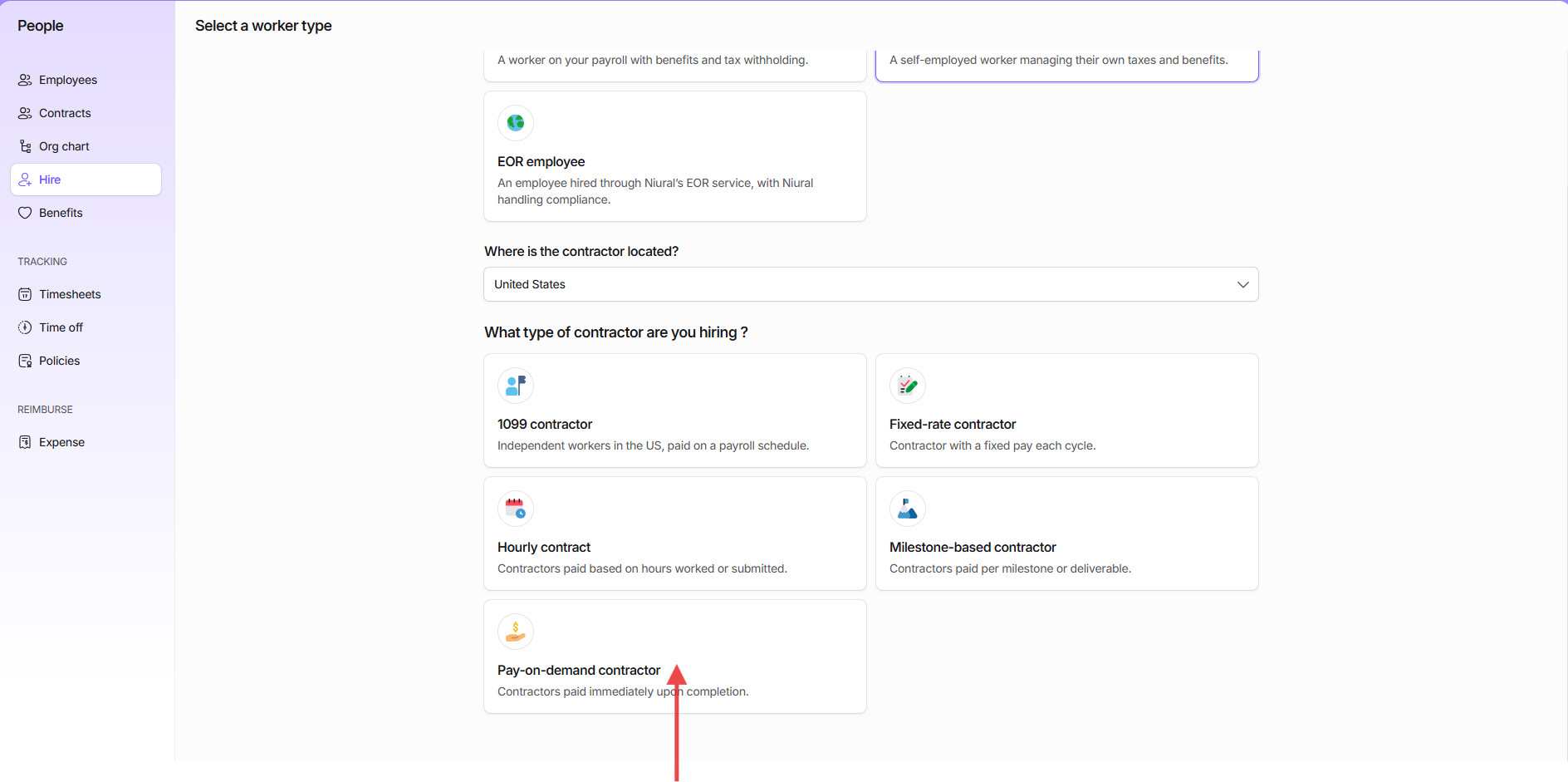The height and width of the screenshot is (782, 1568).
Task: Open the Employees page
Action: (x=86, y=80)
